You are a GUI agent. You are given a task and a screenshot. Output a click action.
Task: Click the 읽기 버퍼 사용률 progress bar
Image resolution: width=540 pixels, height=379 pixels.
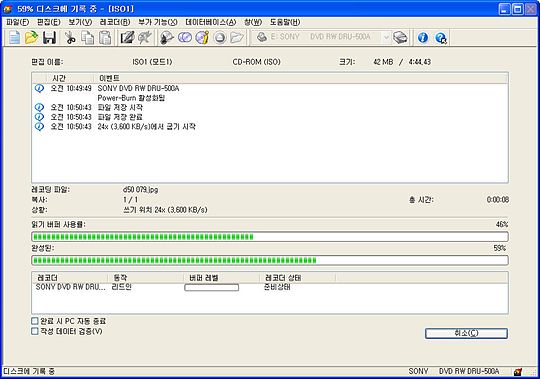[x=270, y=237]
